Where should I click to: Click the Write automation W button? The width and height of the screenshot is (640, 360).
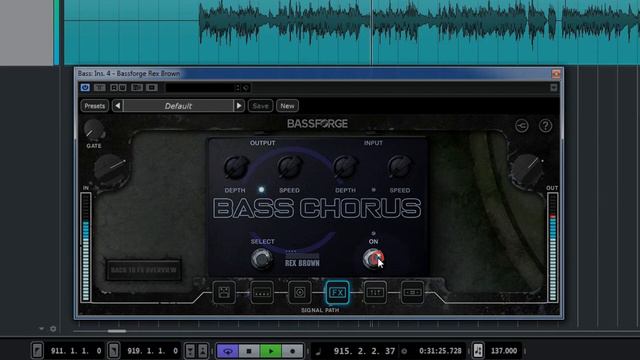[x=122, y=87]
